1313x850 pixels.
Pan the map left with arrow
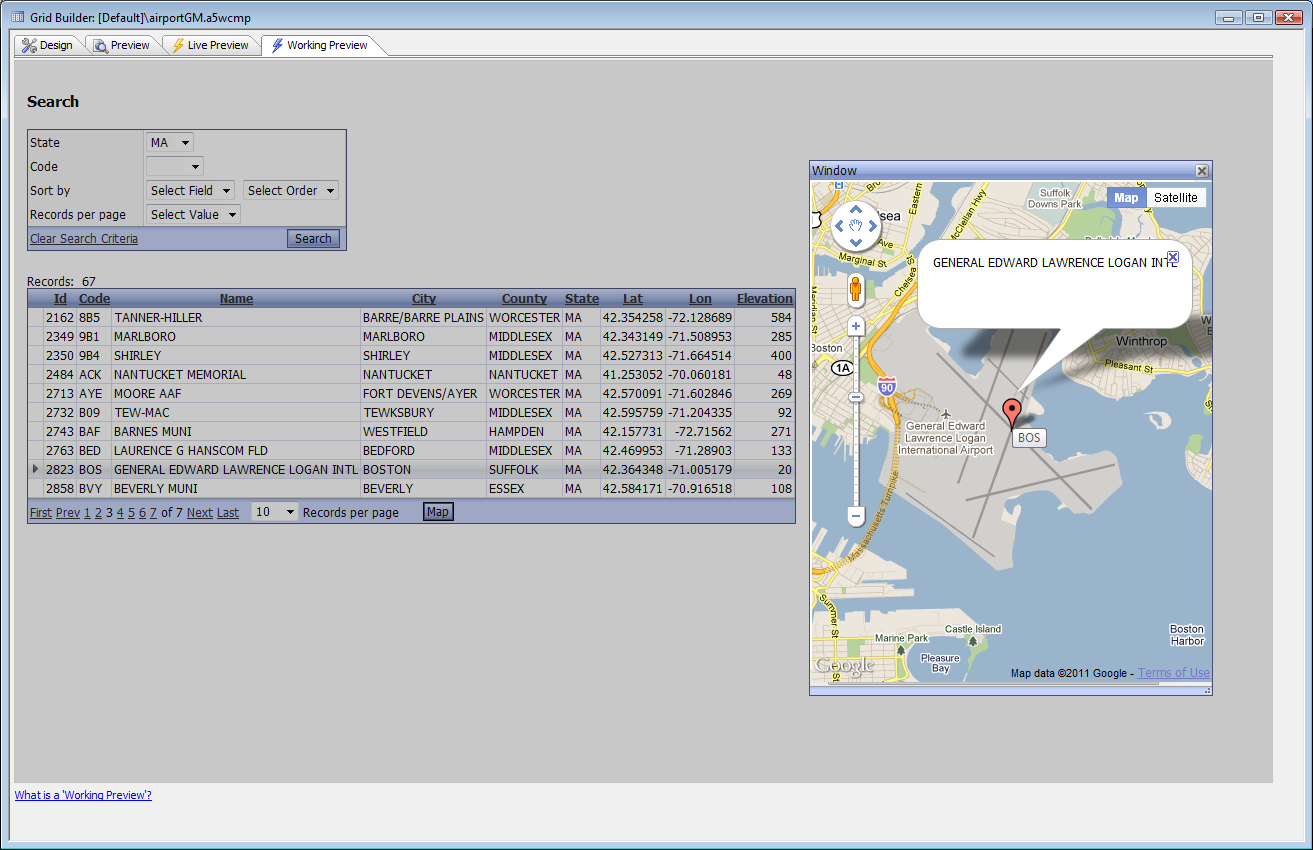(840, 226)
